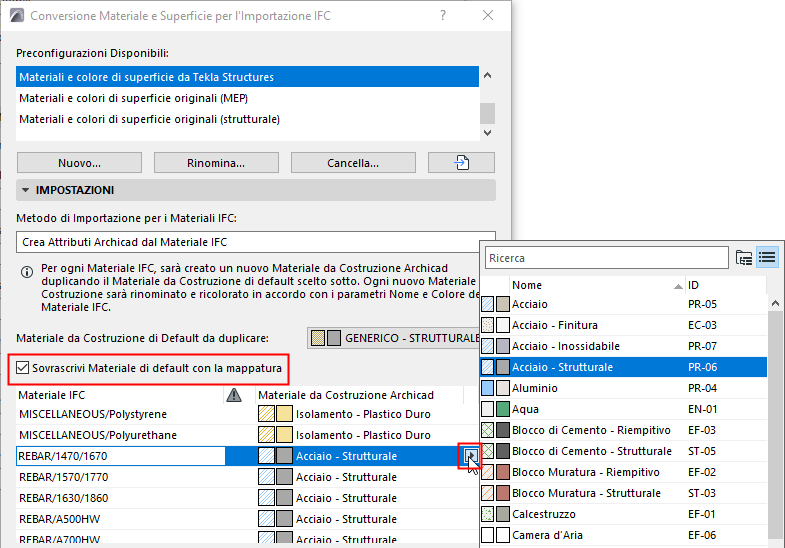Click hatch icon of Acciaio - Finitura
This screenshot has width=785, height=548.
487,325
